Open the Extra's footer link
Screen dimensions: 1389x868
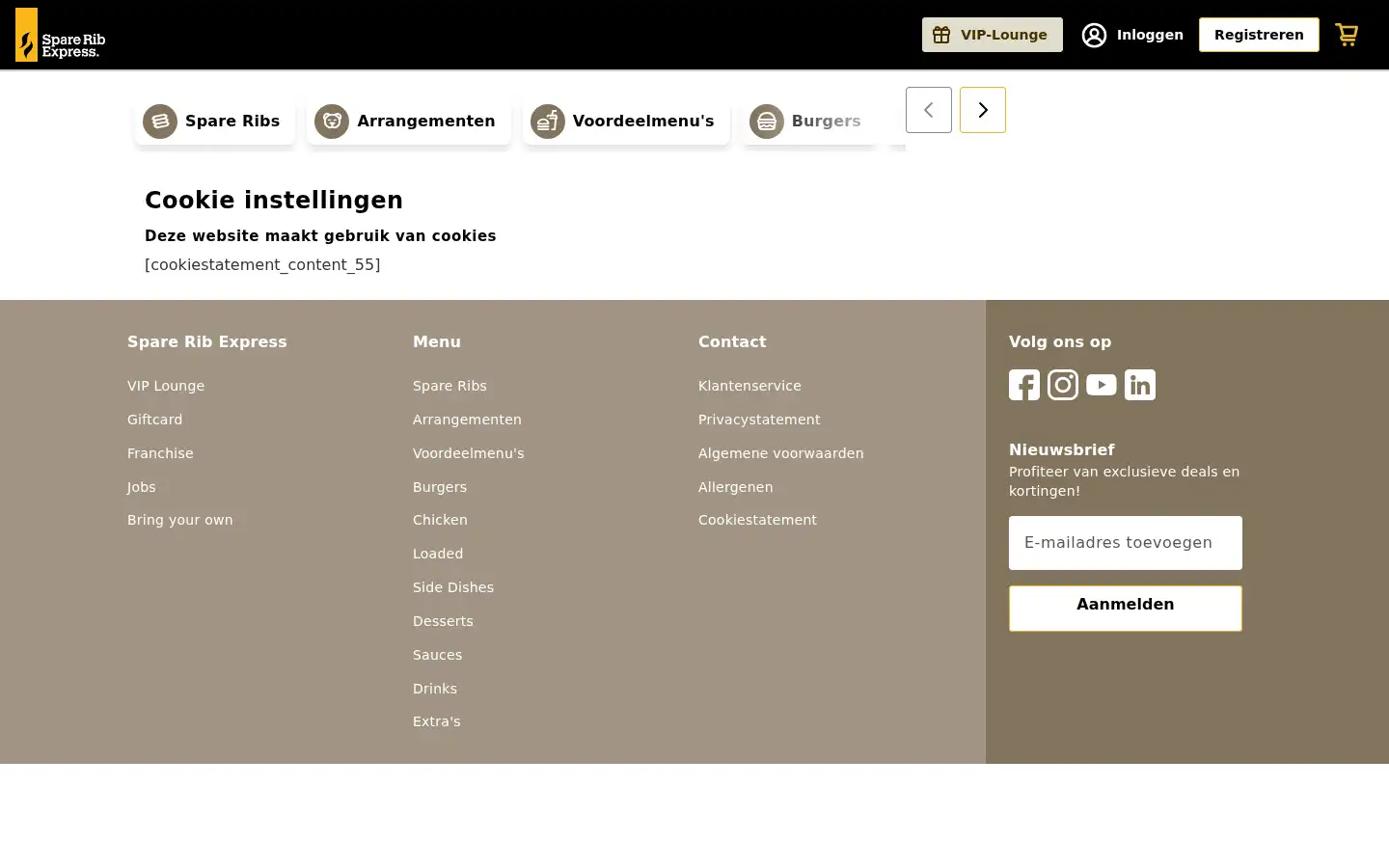pos(437,721)
